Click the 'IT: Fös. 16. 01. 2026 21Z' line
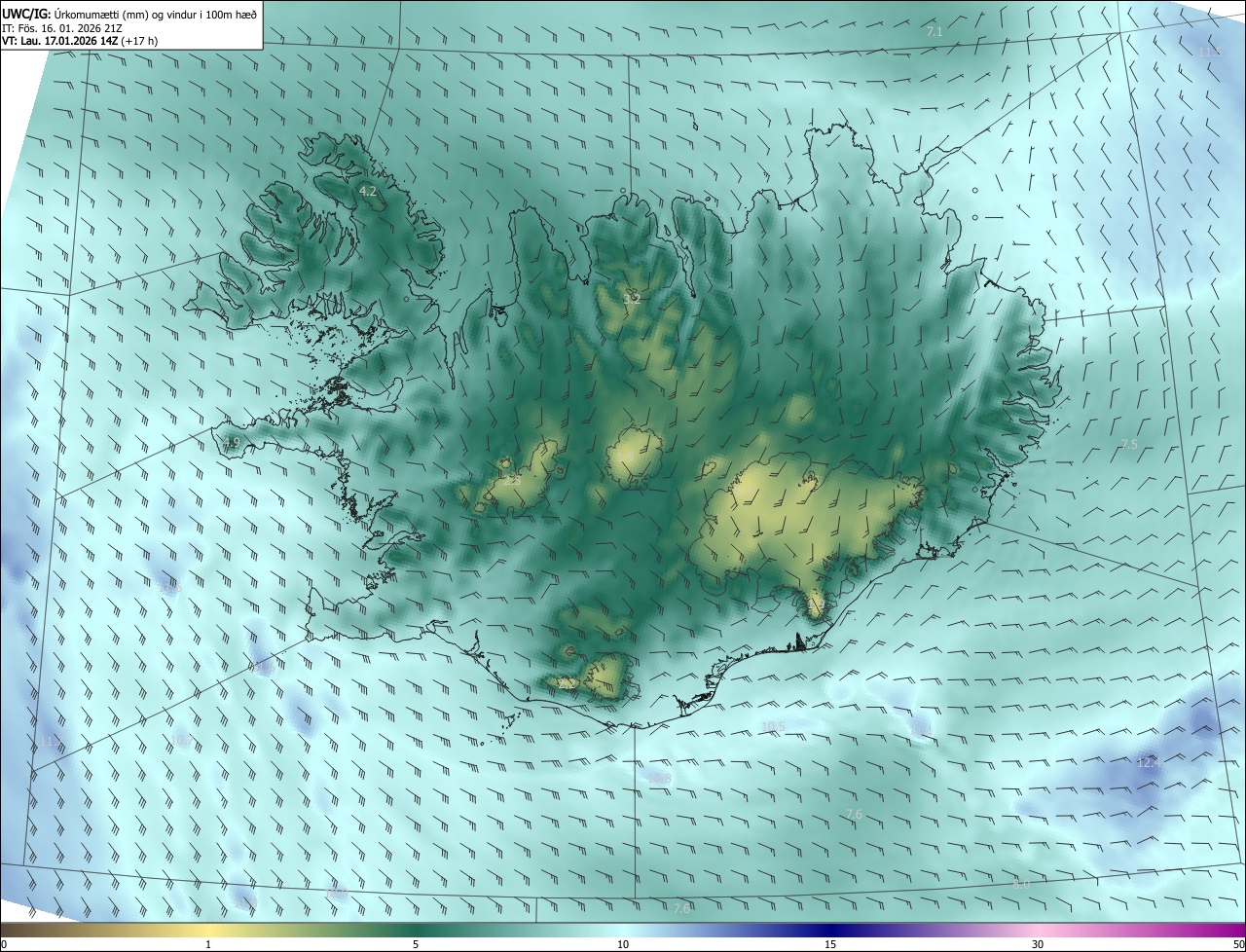The image size is (1246, 952). coord(61,27)
